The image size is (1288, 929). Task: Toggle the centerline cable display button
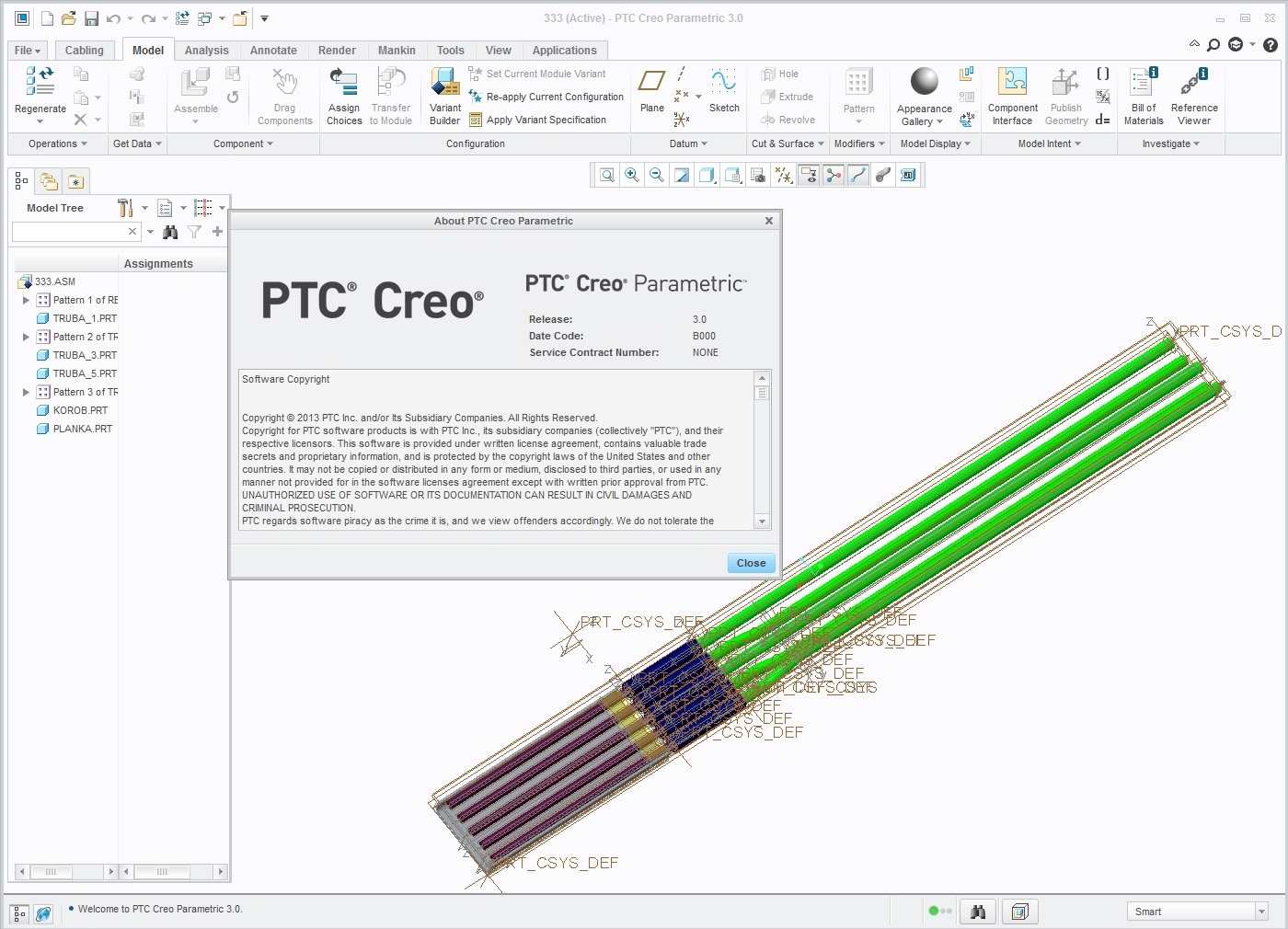click(858, 175)
